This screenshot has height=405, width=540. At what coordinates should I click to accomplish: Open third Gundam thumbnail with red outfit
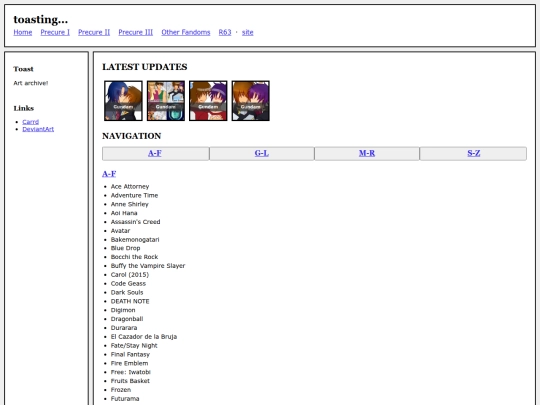click(x=208, y=101)
